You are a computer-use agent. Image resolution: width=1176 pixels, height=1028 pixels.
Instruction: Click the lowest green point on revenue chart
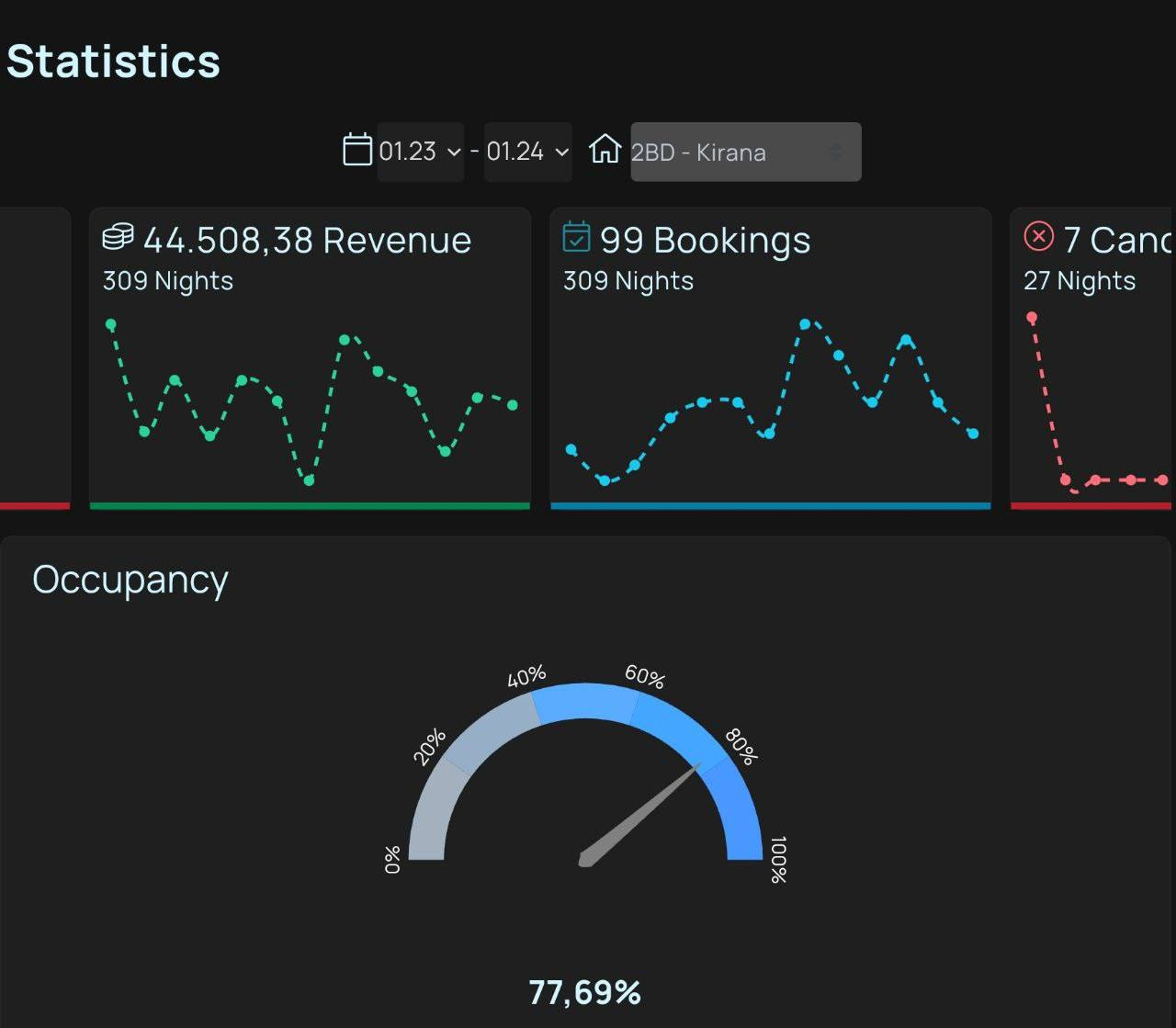point(309,480)
